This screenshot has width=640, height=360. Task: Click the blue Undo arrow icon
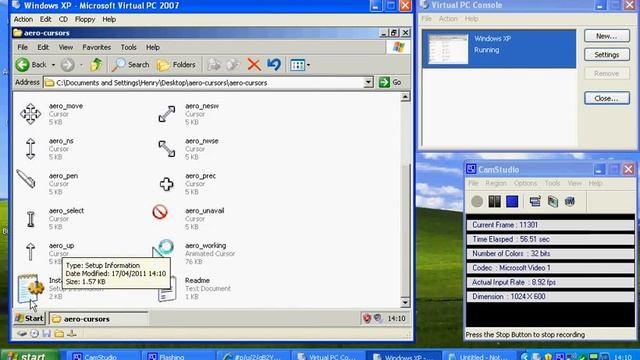[x=274, y=64]
